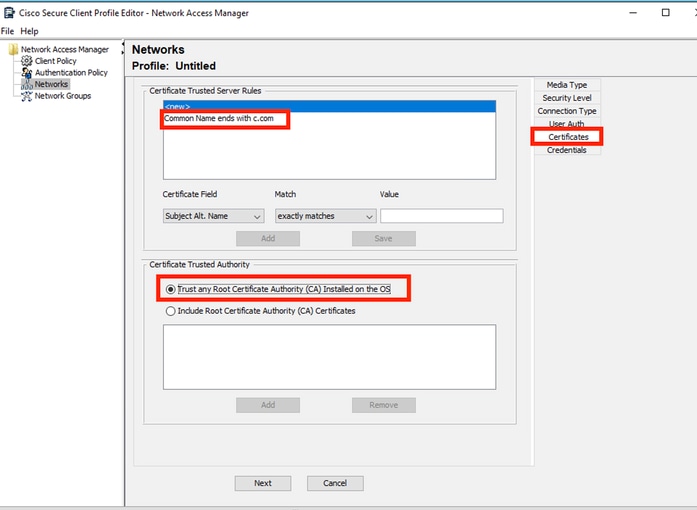Image resolution: width=697 pixels, height=510 pixels.
Task: Go to Security Level step
Action: (x=567, y=98)
